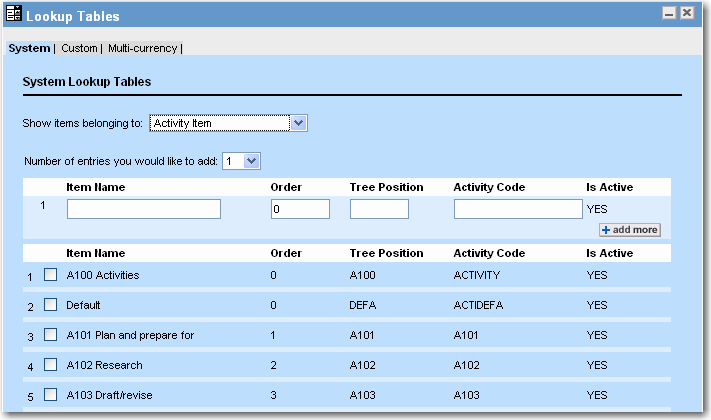Click 'A101 Plan and prepare for' text

tap(130, 335)
